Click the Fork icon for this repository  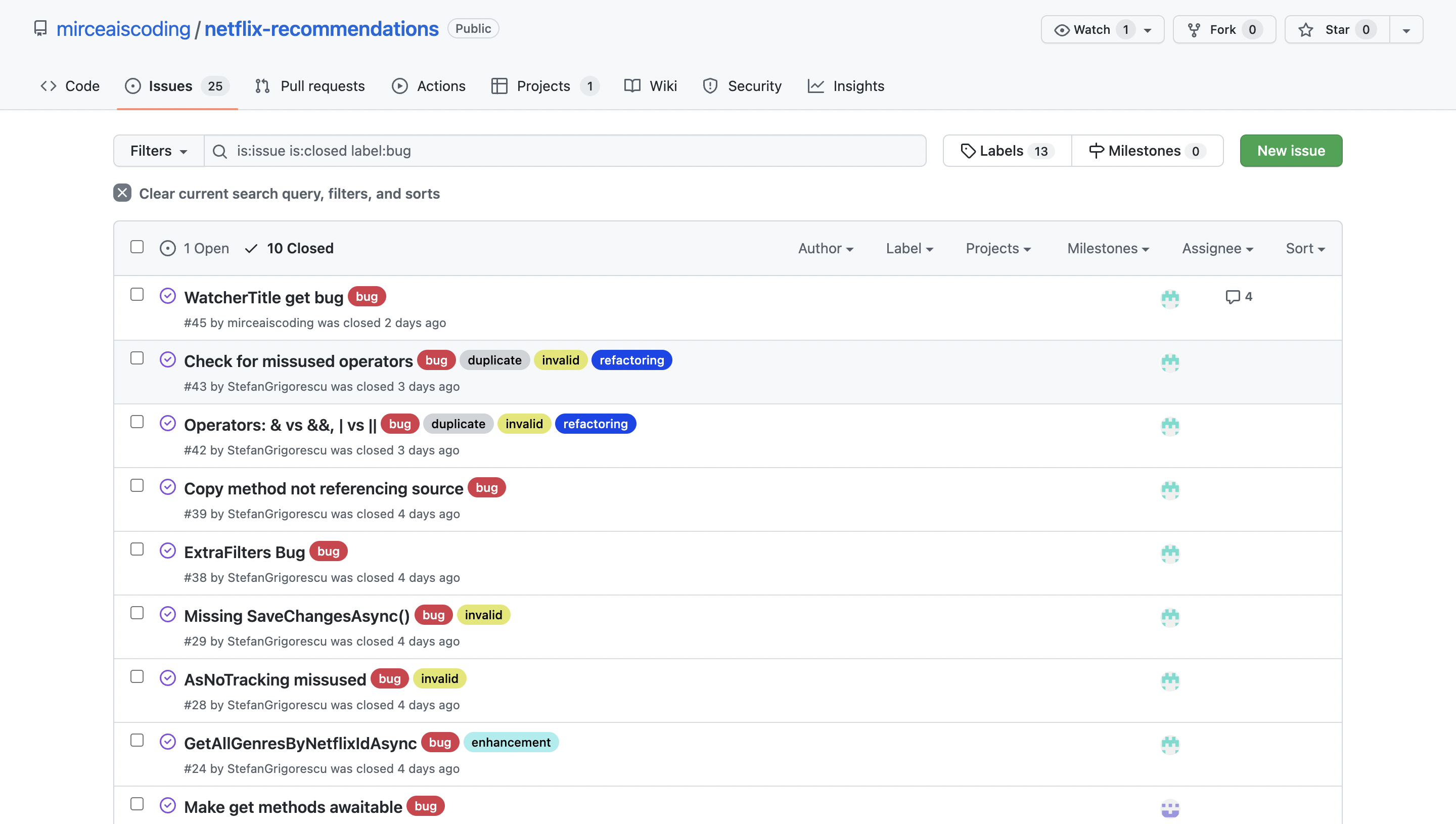(x=1195, y=29)
